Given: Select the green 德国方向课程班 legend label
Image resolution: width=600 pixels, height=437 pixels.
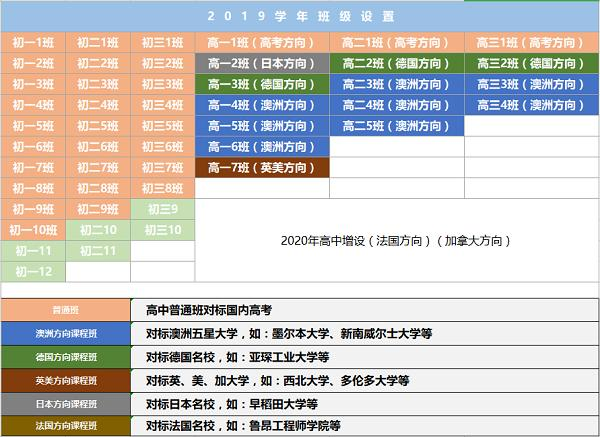Looking at the screenshot, I should point(65,357).
